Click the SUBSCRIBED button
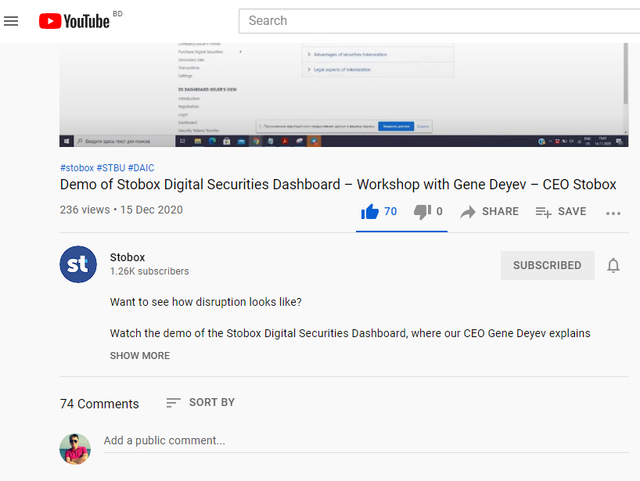This screenshot has height=481, width=640. point(547,265)
